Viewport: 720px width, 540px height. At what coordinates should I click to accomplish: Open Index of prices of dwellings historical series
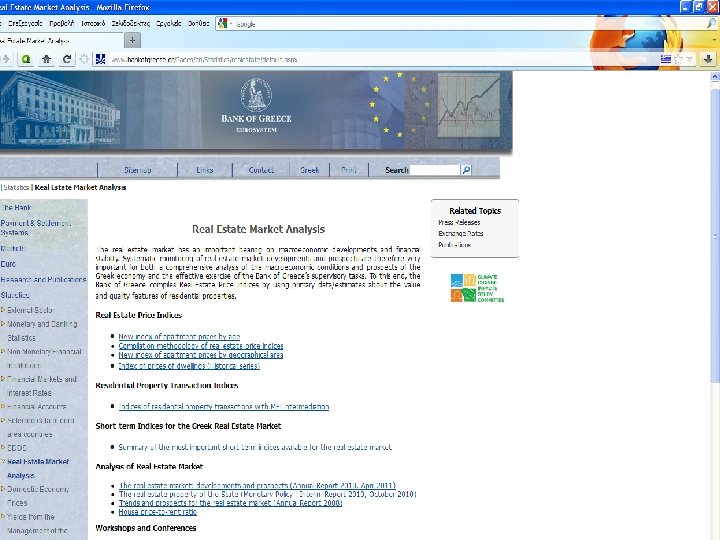pyautogui.click(x=189, y=366)
